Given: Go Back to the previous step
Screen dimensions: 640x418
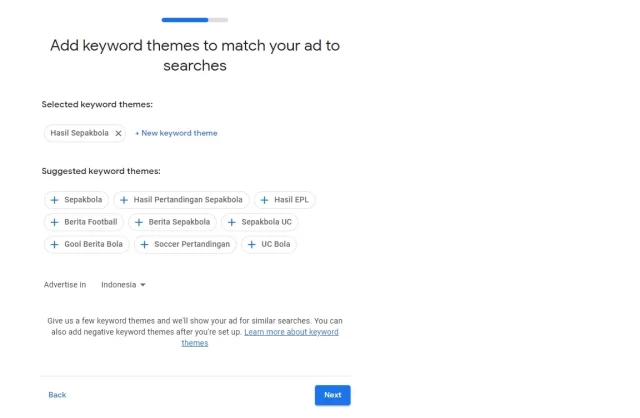Looking at the screenshot, I should (57, 395).
